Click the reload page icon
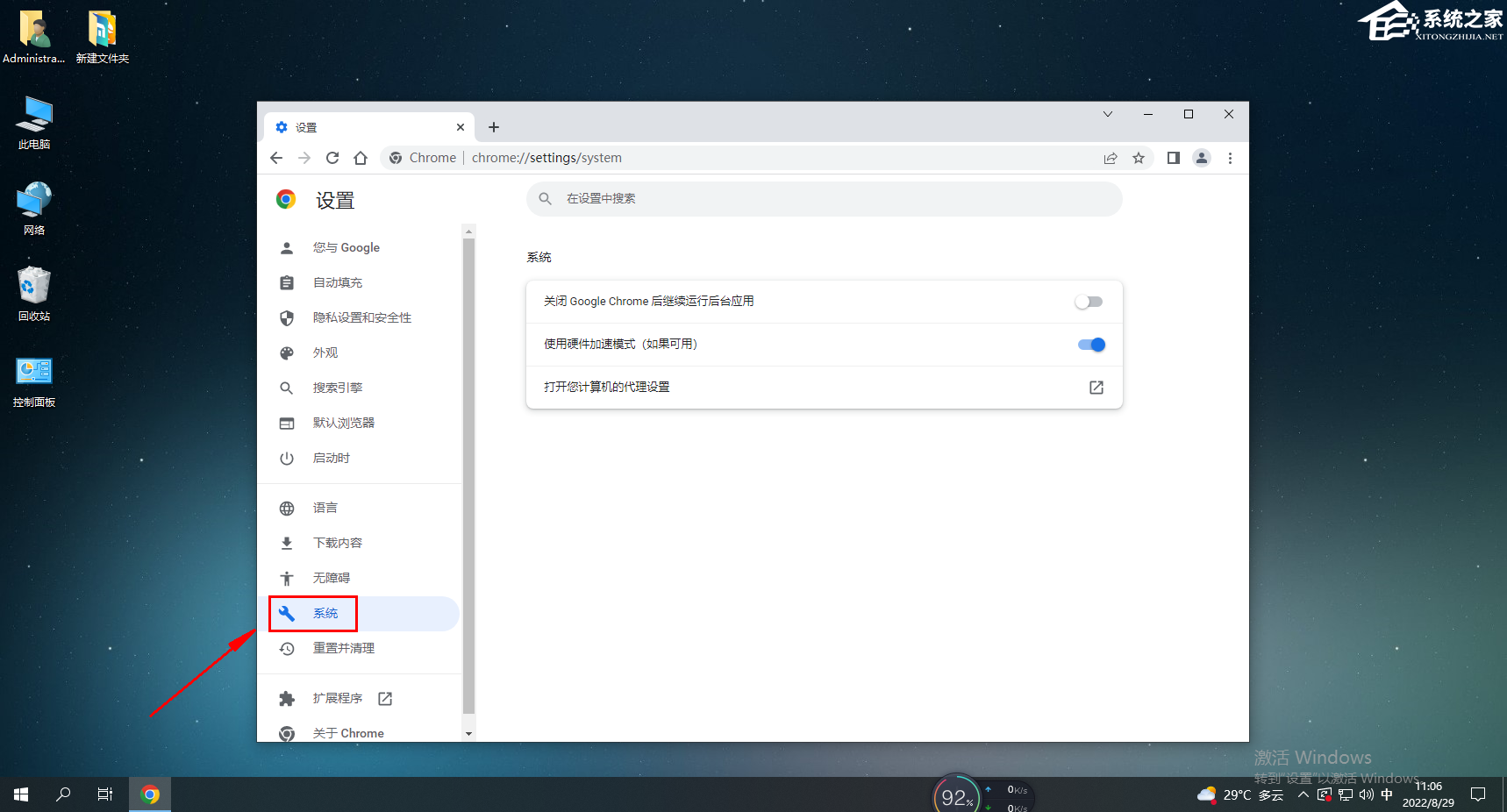Viewport: 1507px width, 812px height. pos(332,158)
